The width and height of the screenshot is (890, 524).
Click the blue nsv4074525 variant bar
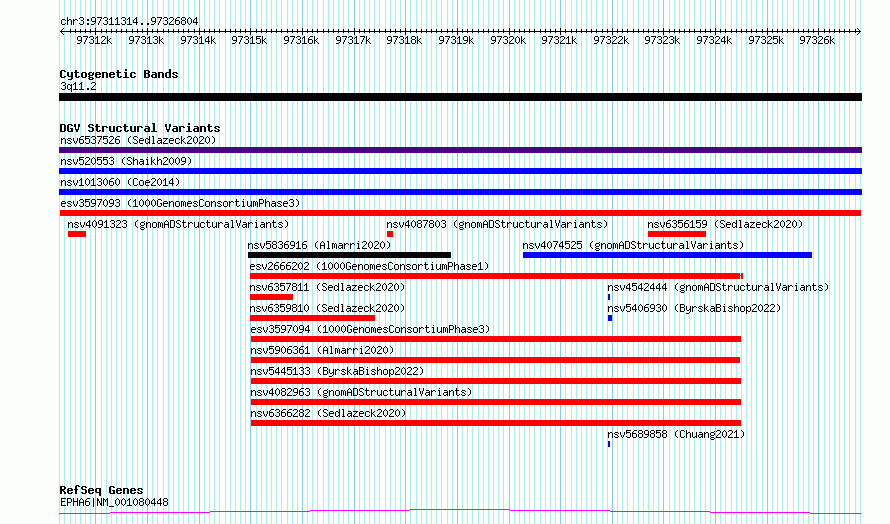pyautogui.click(x=668, y=255)
